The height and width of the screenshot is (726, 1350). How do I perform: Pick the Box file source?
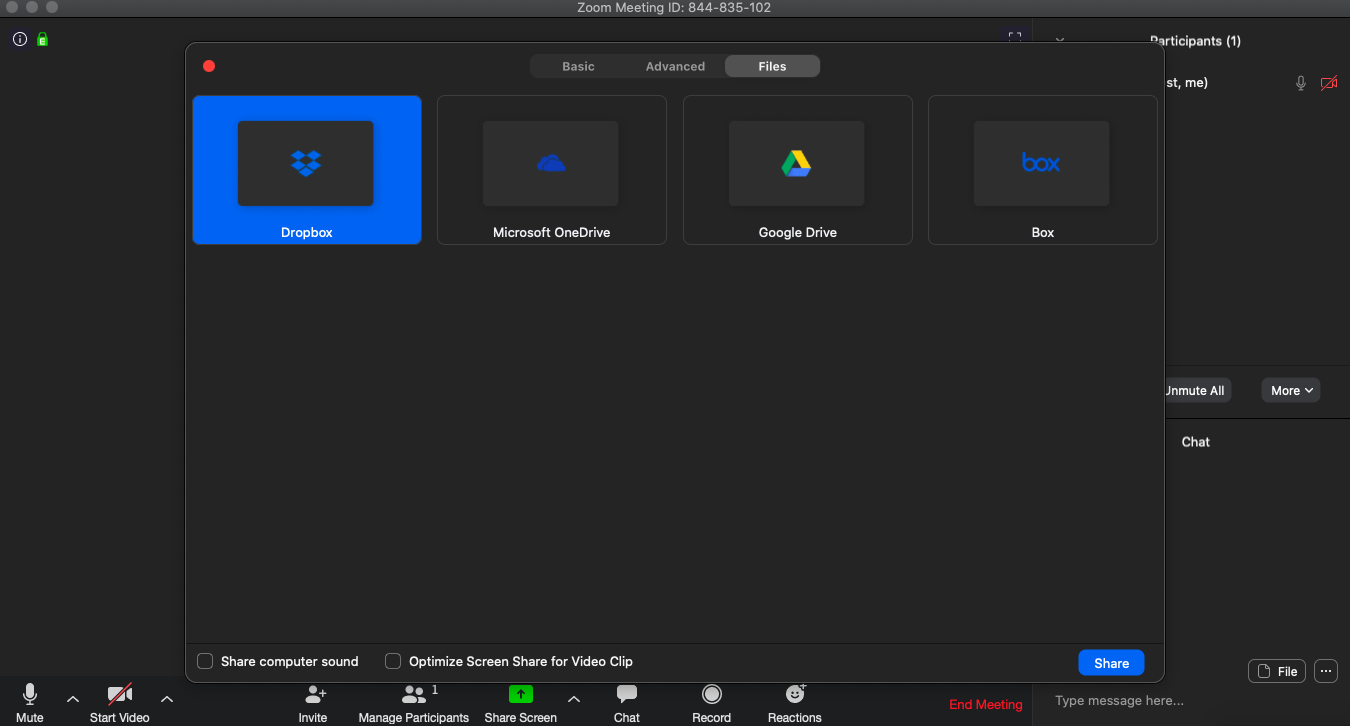tap(1043, 170)
